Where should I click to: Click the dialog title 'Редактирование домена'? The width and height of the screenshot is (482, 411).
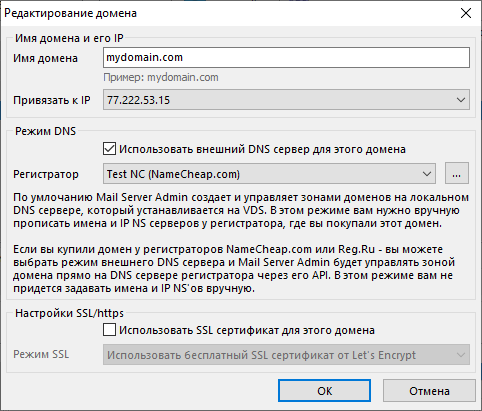pyautogui.click(x=70, y=13)
